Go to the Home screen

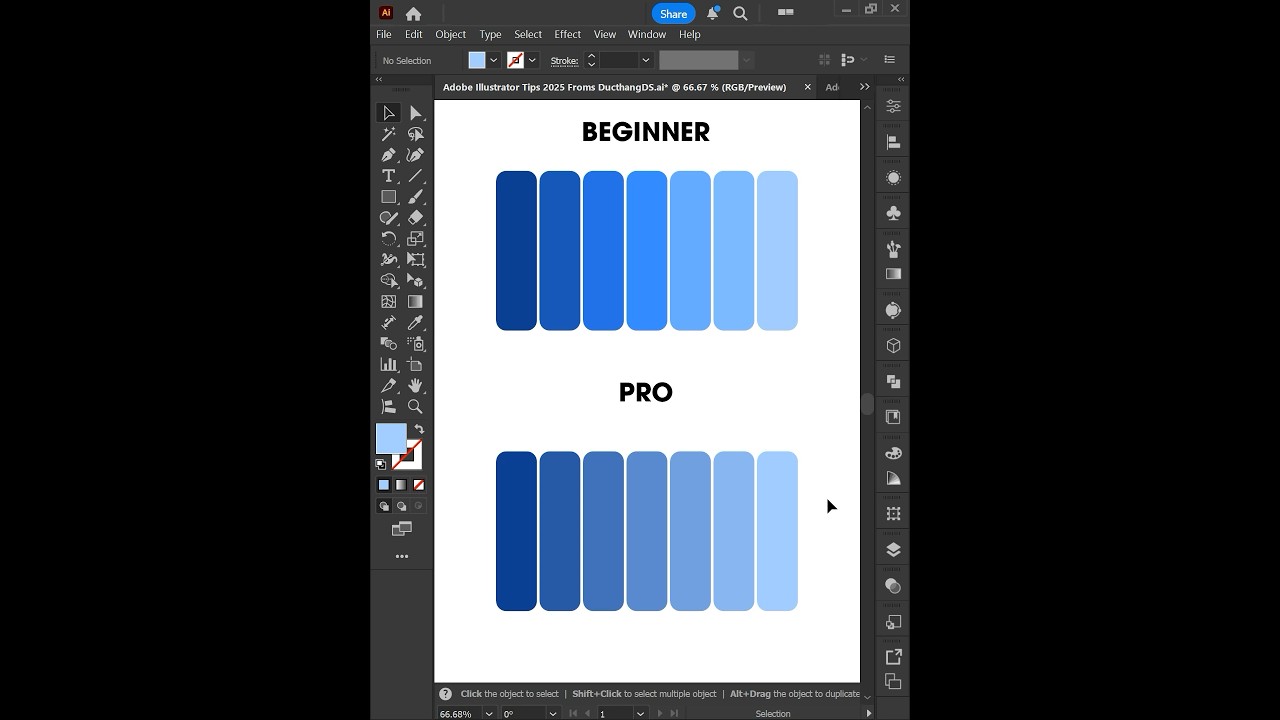pos(413,14)
